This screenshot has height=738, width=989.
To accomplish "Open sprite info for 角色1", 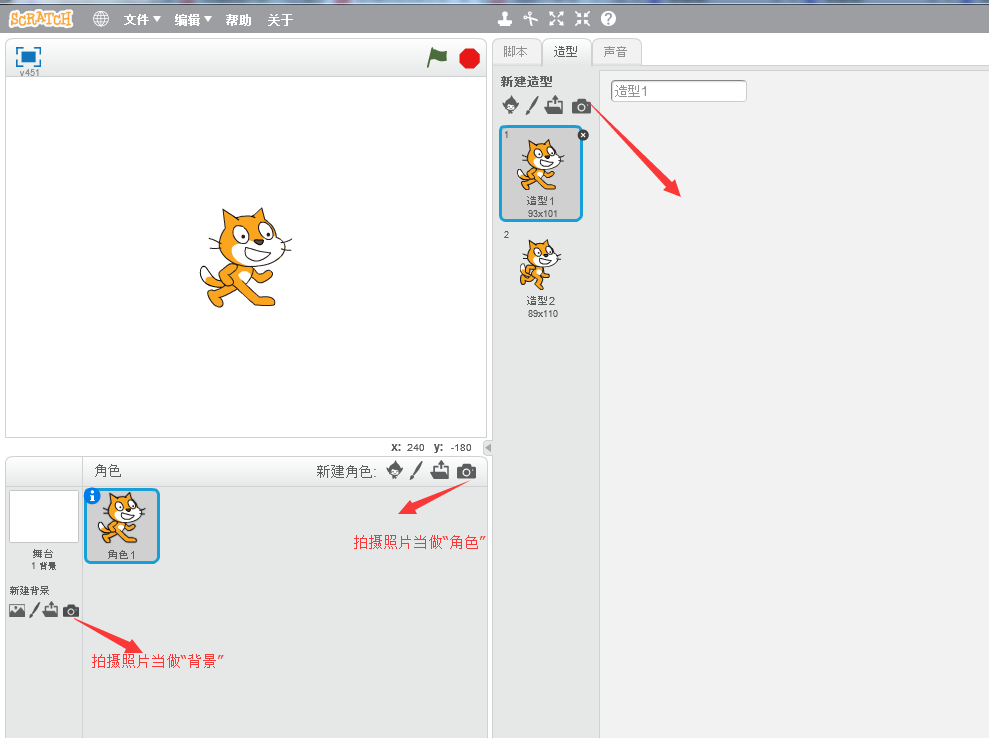I will tap(92, 496).
